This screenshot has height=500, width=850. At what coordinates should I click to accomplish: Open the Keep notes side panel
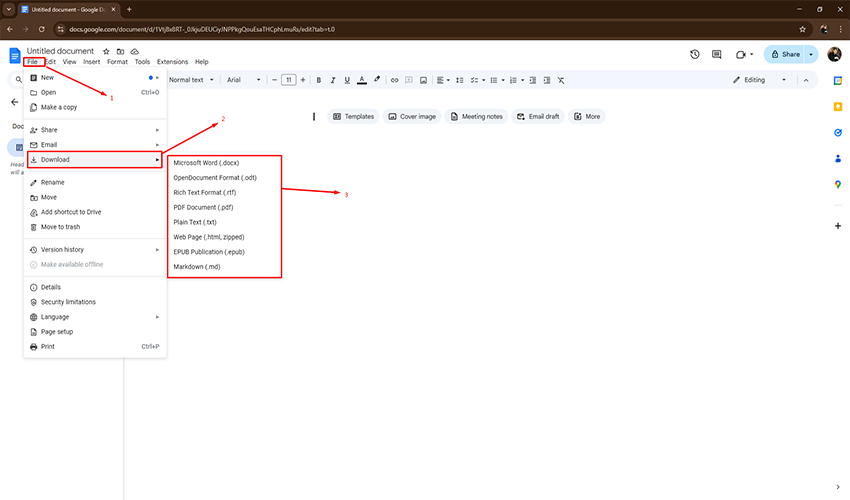[x=838, y=106]
